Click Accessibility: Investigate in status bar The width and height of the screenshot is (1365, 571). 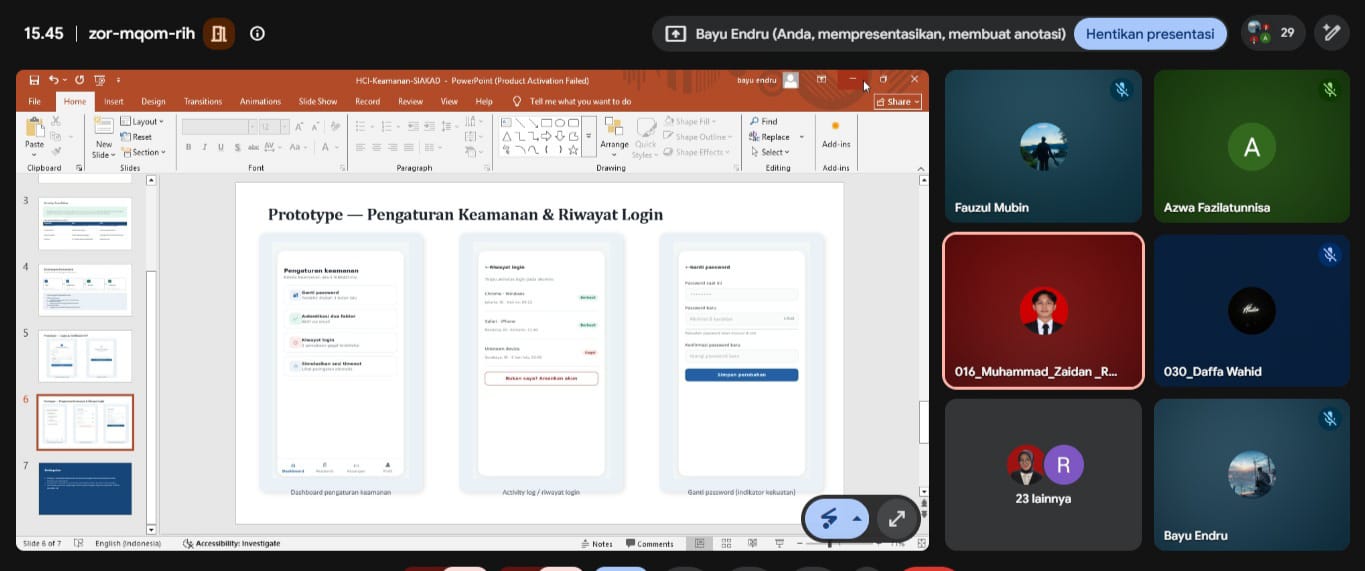click(232, 543)
